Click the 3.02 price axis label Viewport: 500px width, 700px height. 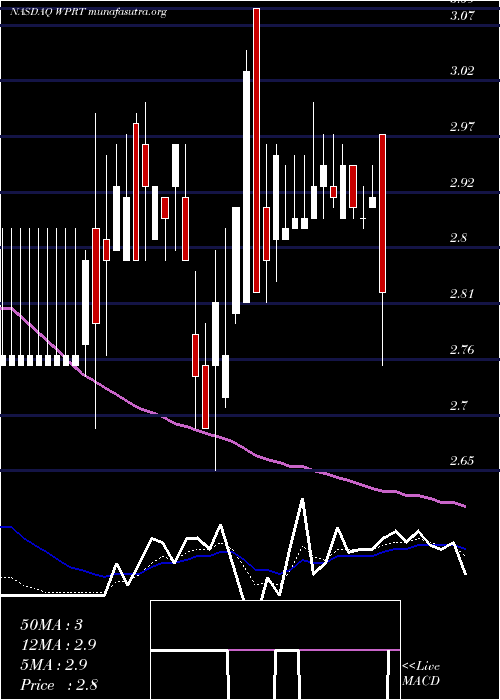[462, 71]
